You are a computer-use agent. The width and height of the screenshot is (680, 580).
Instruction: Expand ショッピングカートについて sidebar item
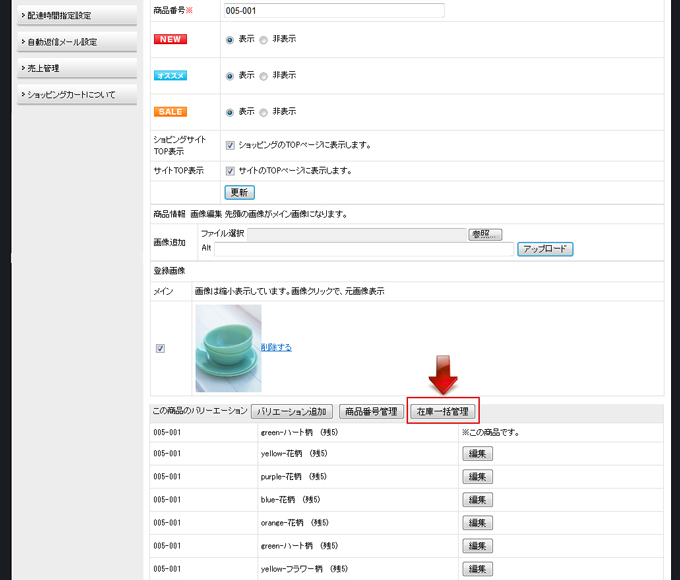[x=75, y=95]
